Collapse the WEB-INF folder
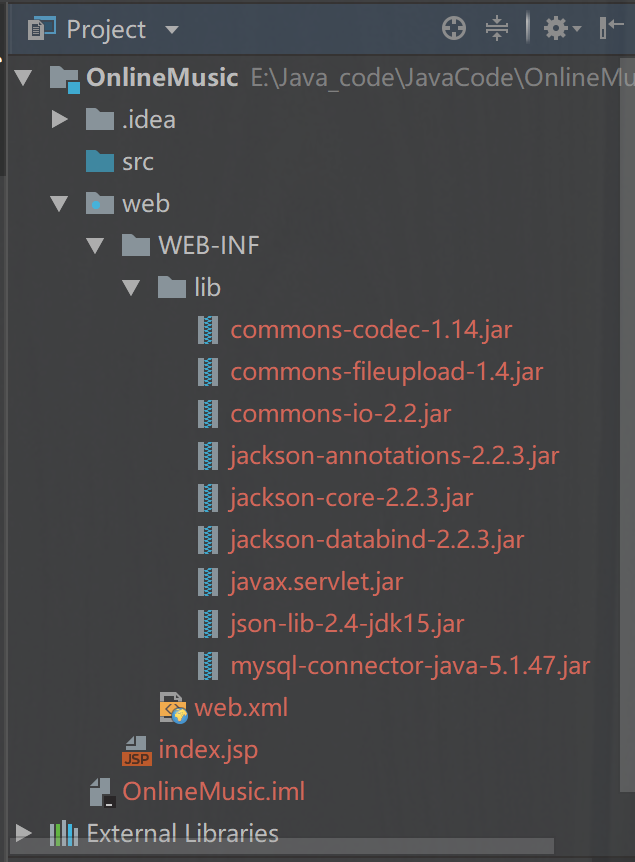 (95, 245)
